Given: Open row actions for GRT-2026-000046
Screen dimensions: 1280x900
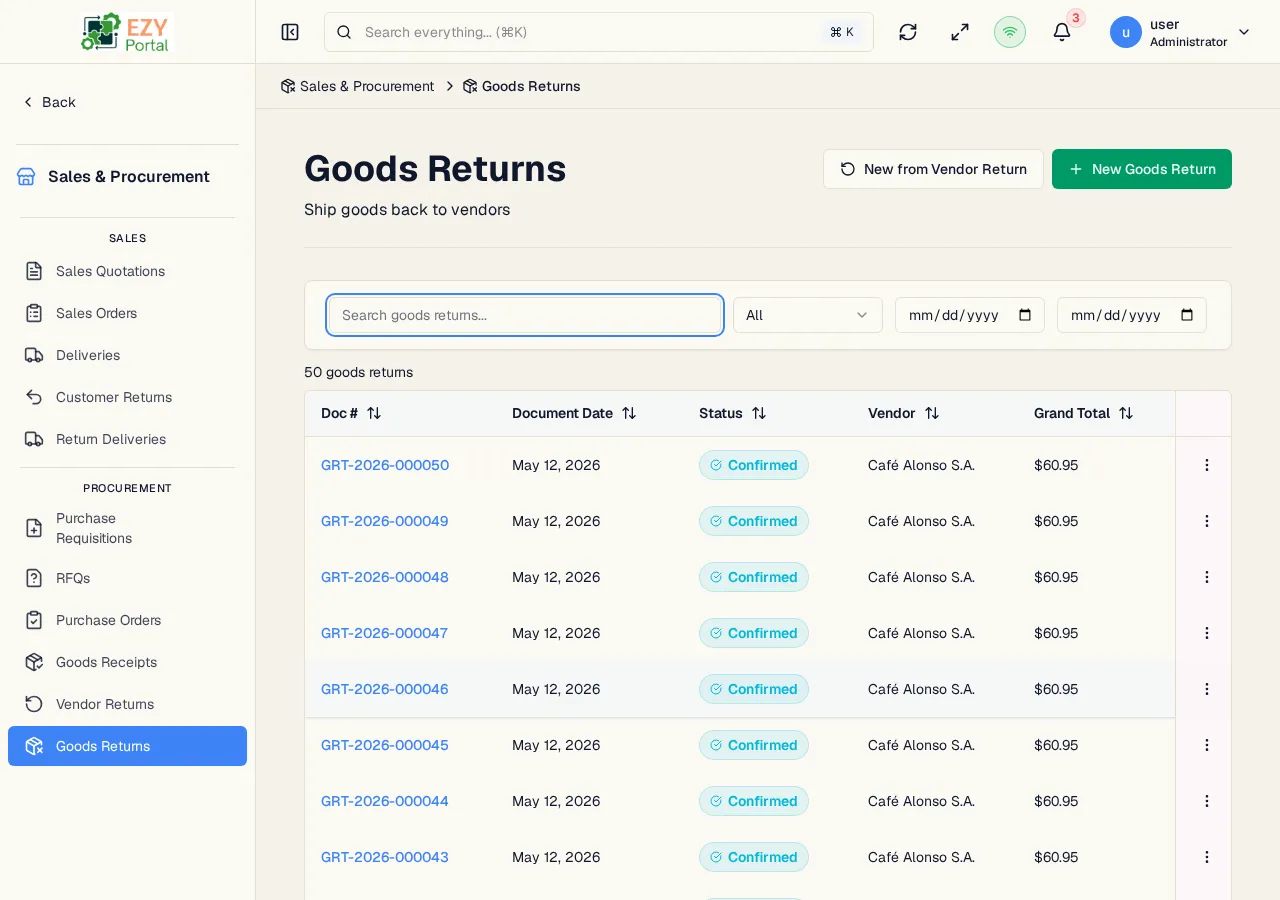Looking at the screenshot, I should click(x=1207, y=689).
